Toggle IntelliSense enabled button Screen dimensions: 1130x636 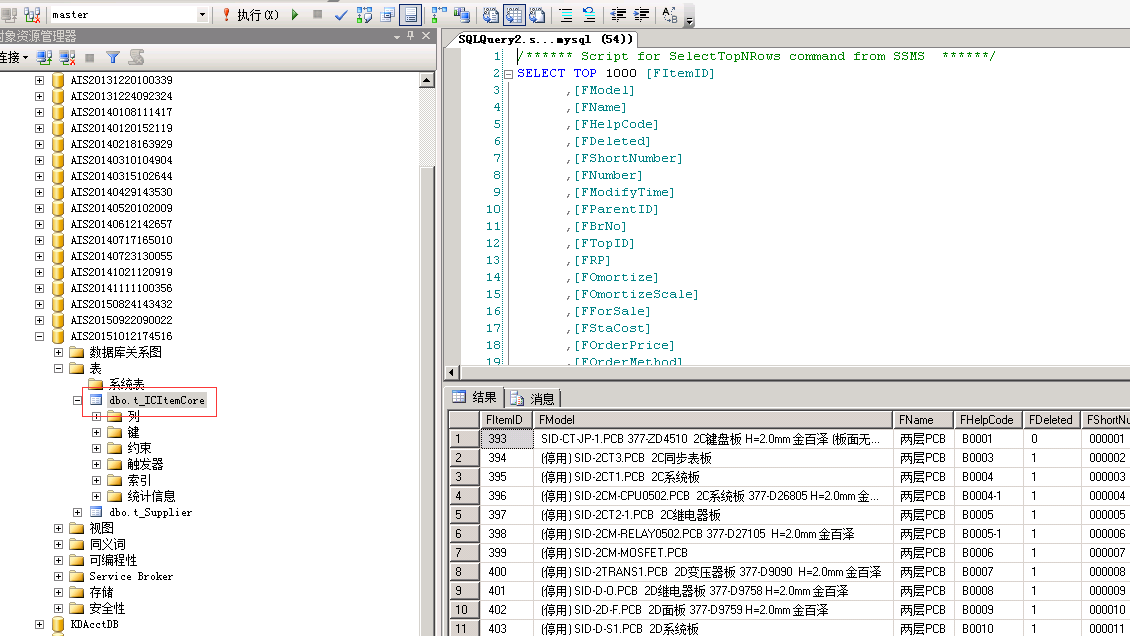point(411,14)
